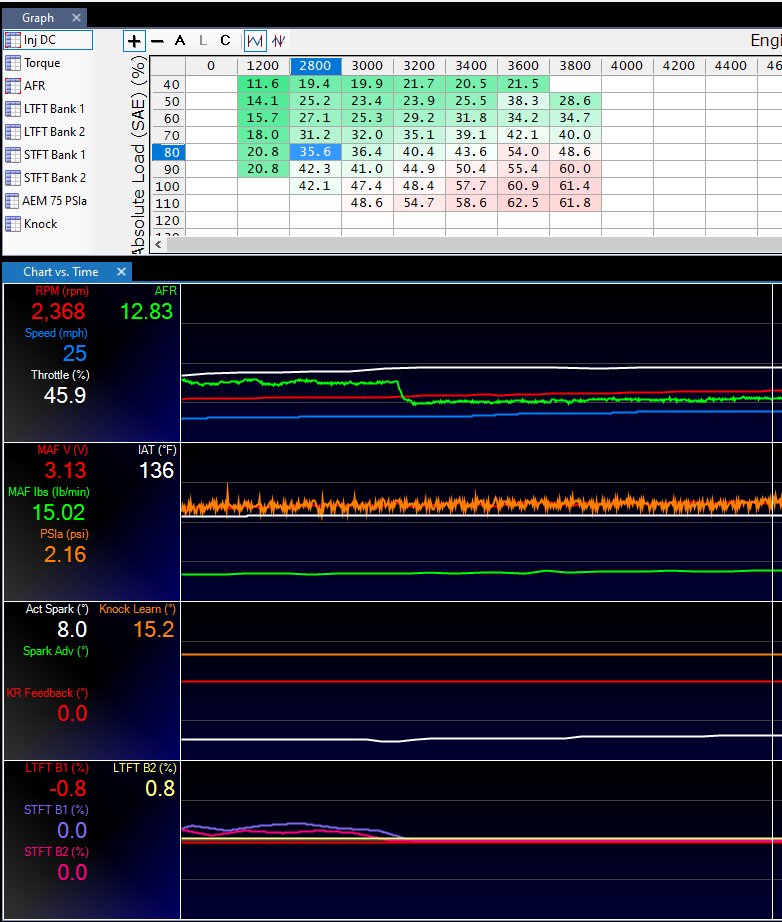Select the LTFT Bank 2 table icon
Screen dimensions: 782x922
13,132
